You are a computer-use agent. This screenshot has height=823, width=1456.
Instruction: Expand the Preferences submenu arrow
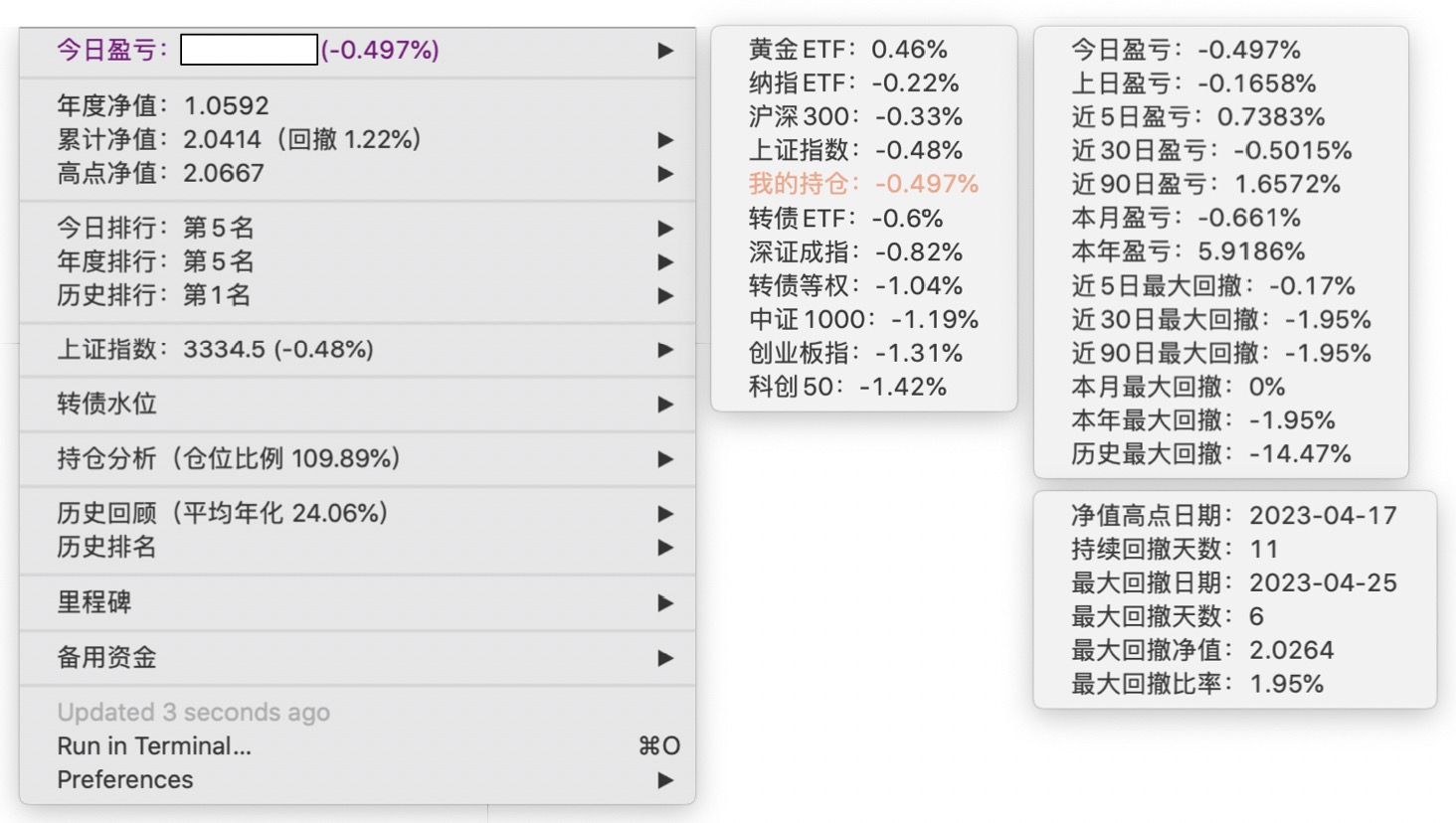click(x=665, y=780)
